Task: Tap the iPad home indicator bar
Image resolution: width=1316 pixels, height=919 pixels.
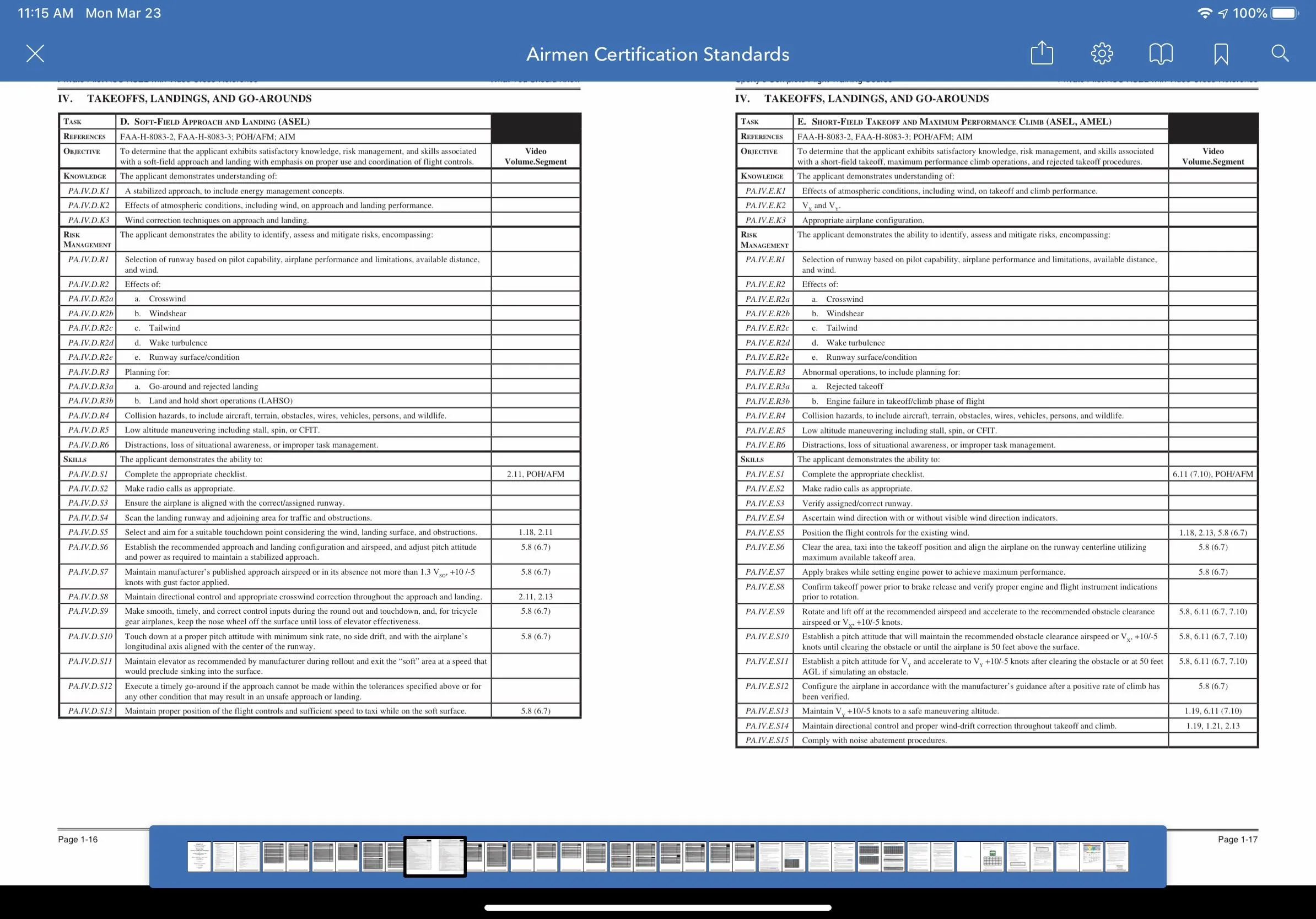Action: [x=658, y=907]
